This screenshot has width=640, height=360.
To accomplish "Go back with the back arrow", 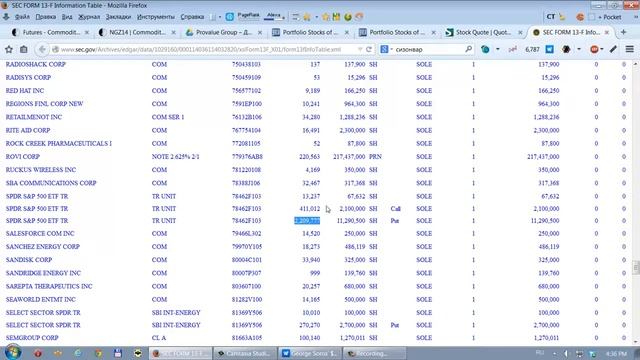I will pos(42,49).
